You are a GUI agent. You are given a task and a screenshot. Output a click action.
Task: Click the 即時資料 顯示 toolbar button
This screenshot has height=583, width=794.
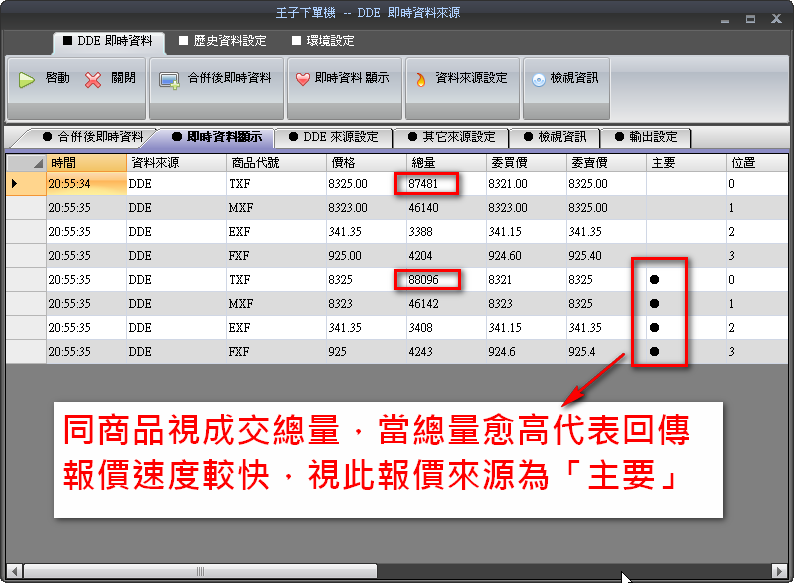(344, 88)
